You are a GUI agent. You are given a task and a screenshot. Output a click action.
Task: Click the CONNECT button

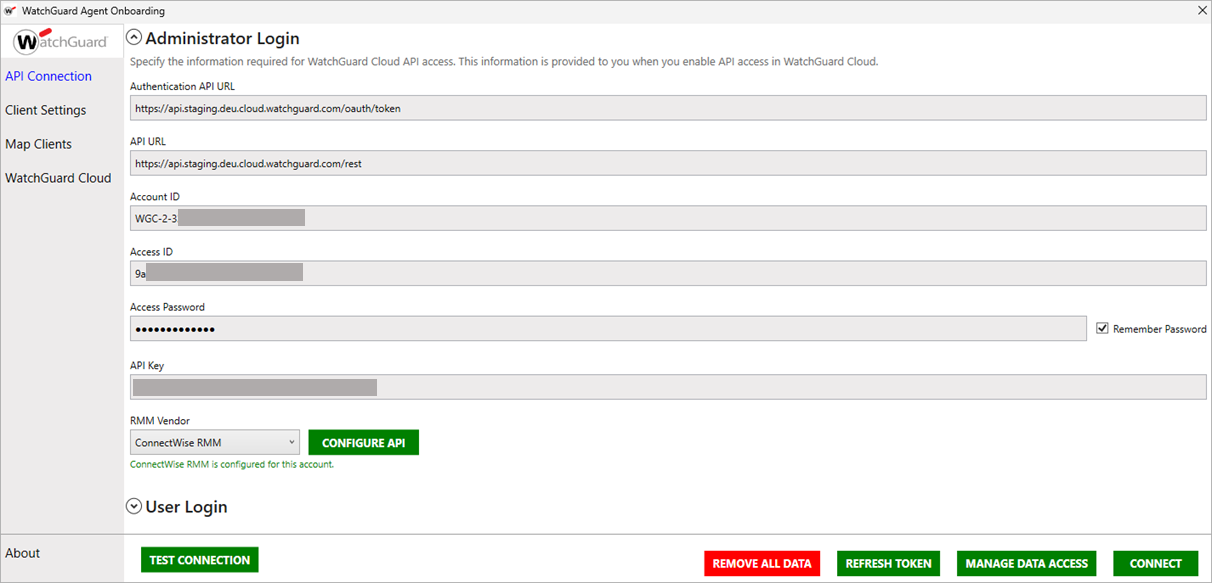coord(1155,563)
